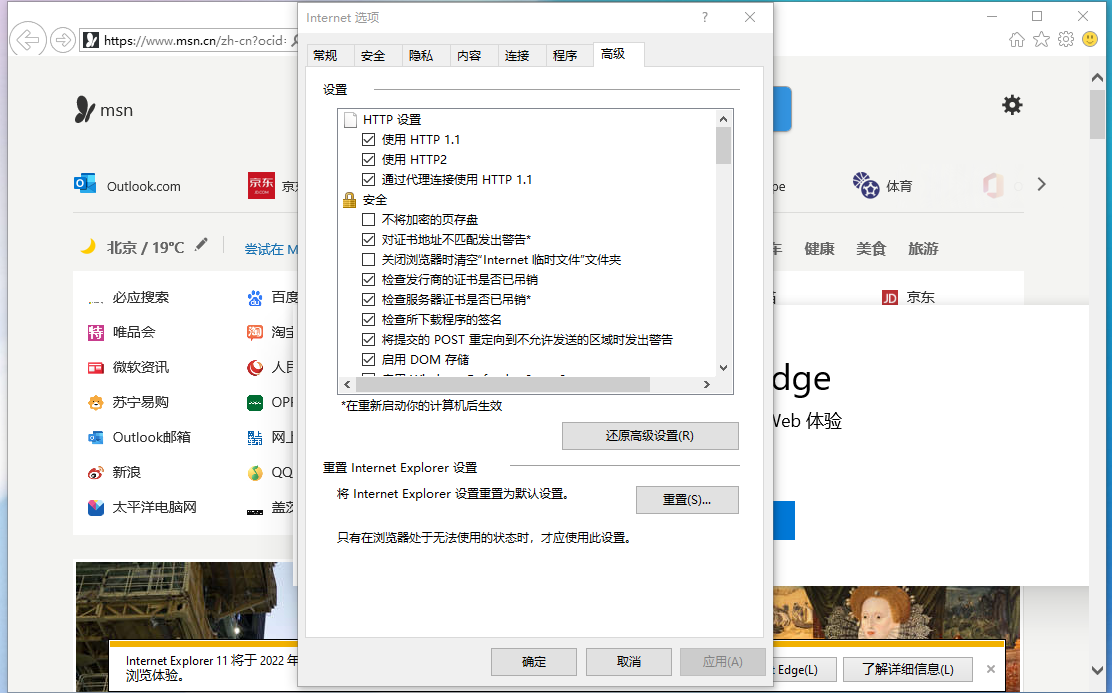Toggle 检查所下载程序的签名 checkbox
Viewport: 1112px width, 693px height.
[x=368, y=320]
